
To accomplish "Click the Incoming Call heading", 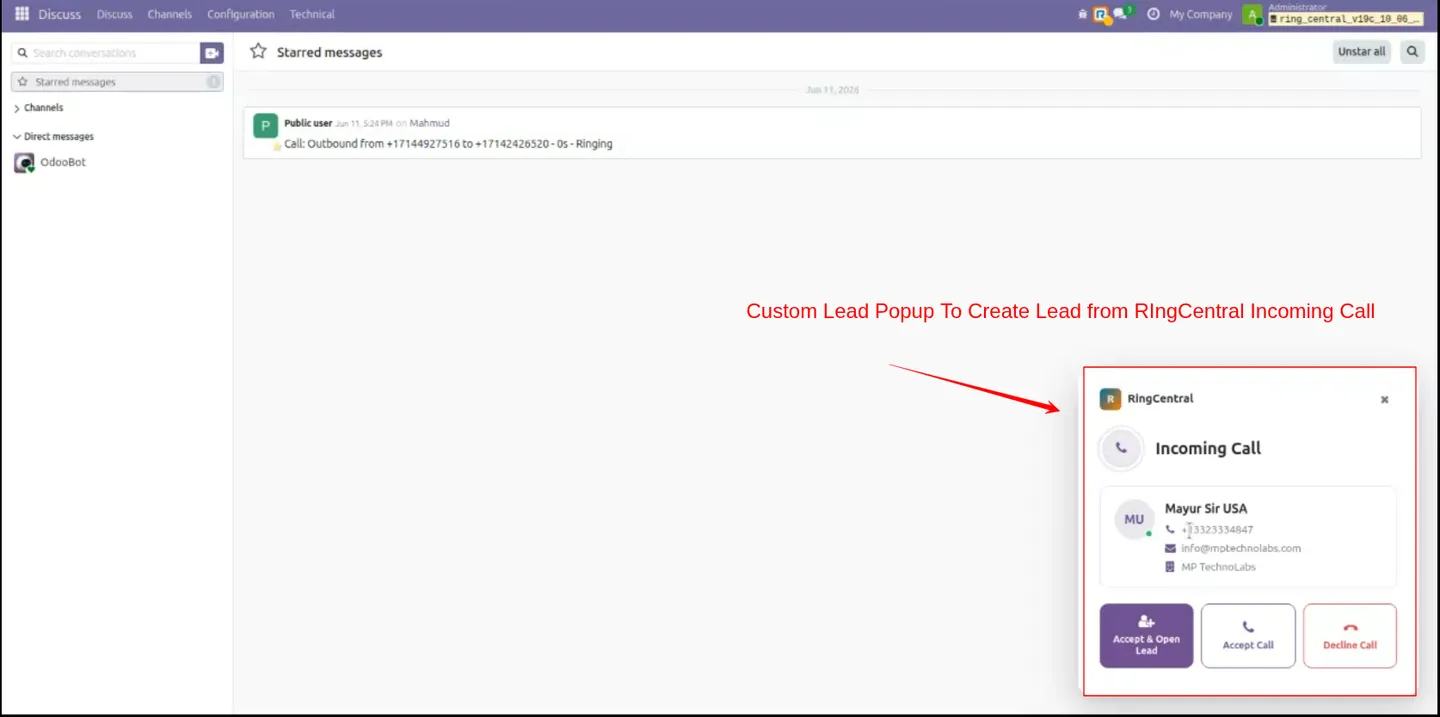I will tap(1208, 449).
